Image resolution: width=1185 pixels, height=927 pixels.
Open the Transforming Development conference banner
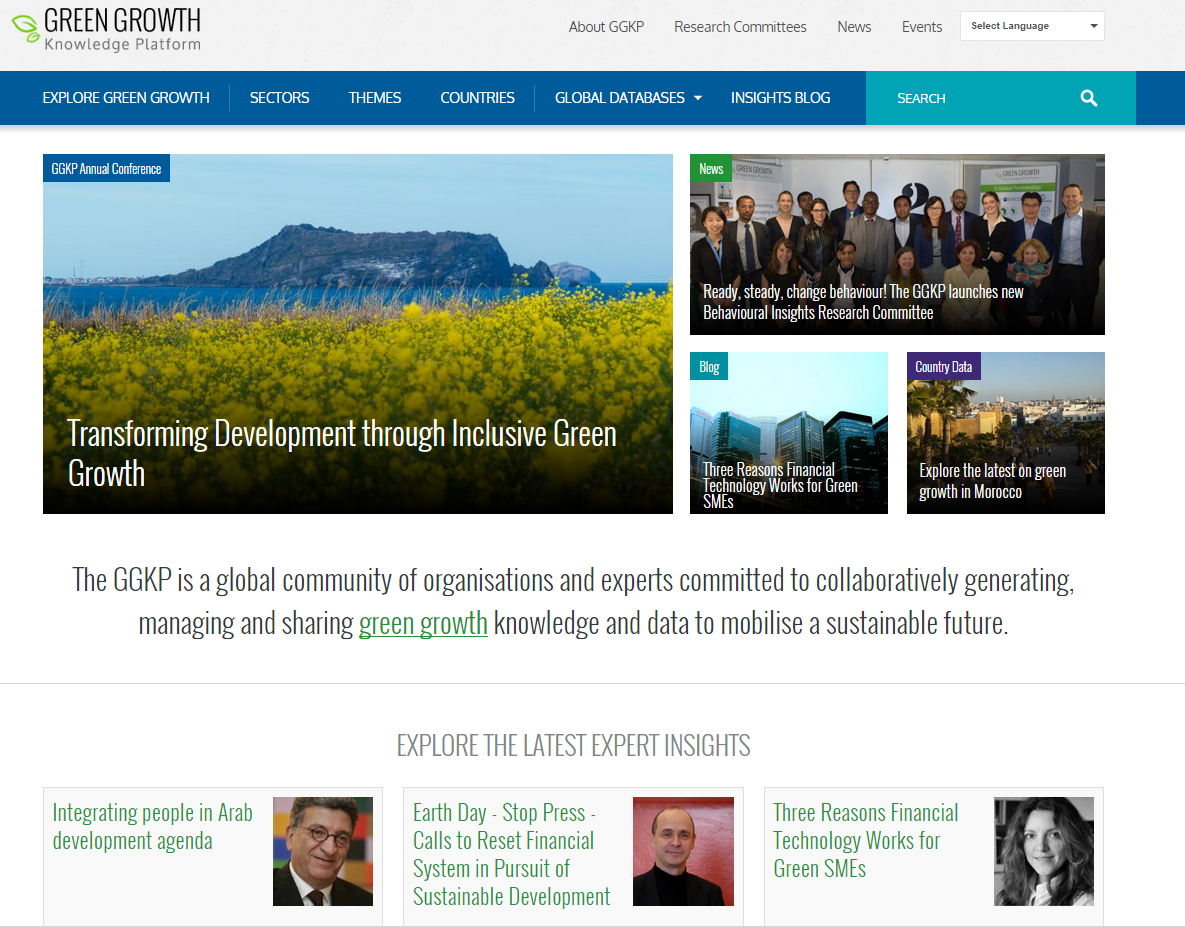pyautogui.click(x=357, y=334)
